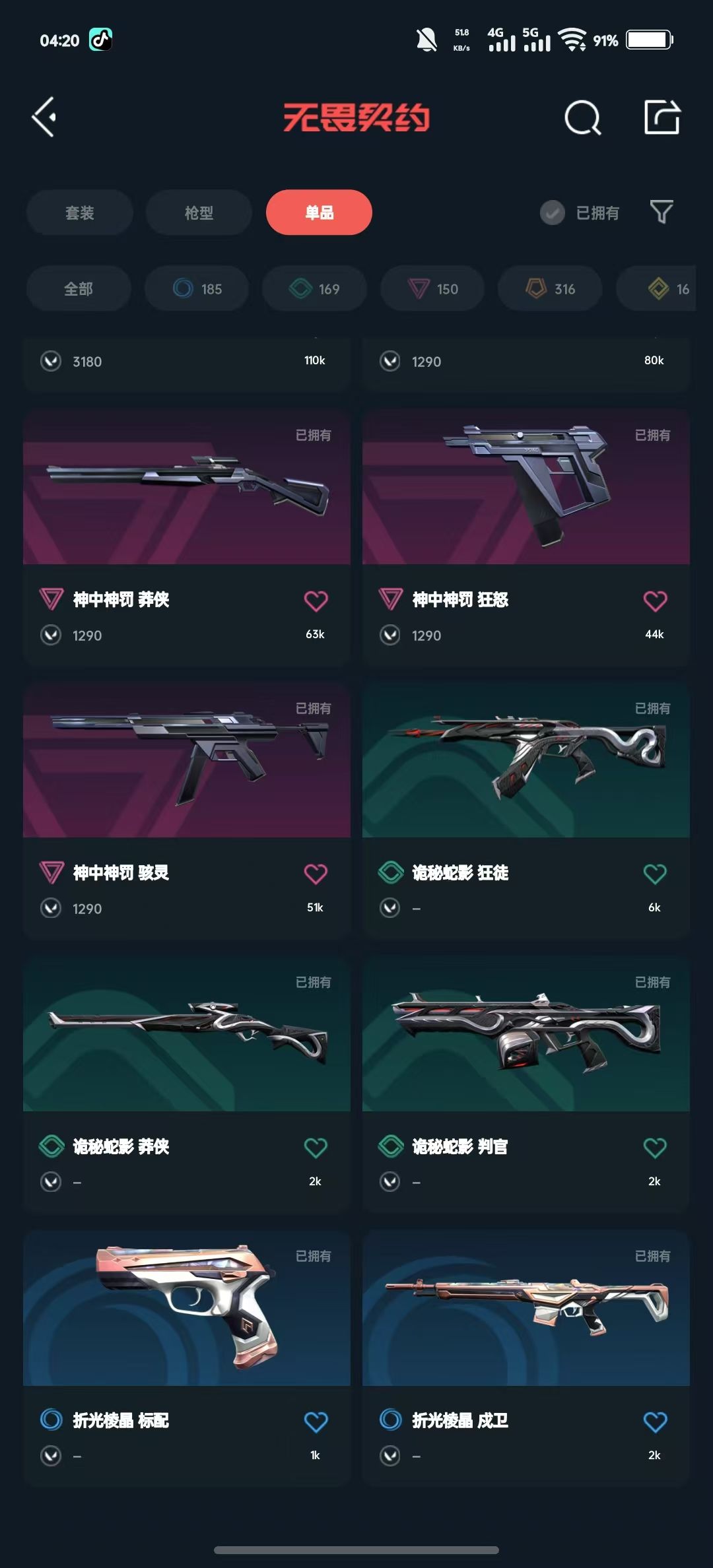
Task: Filter by orange tier 316
Action: click(550, 288)
